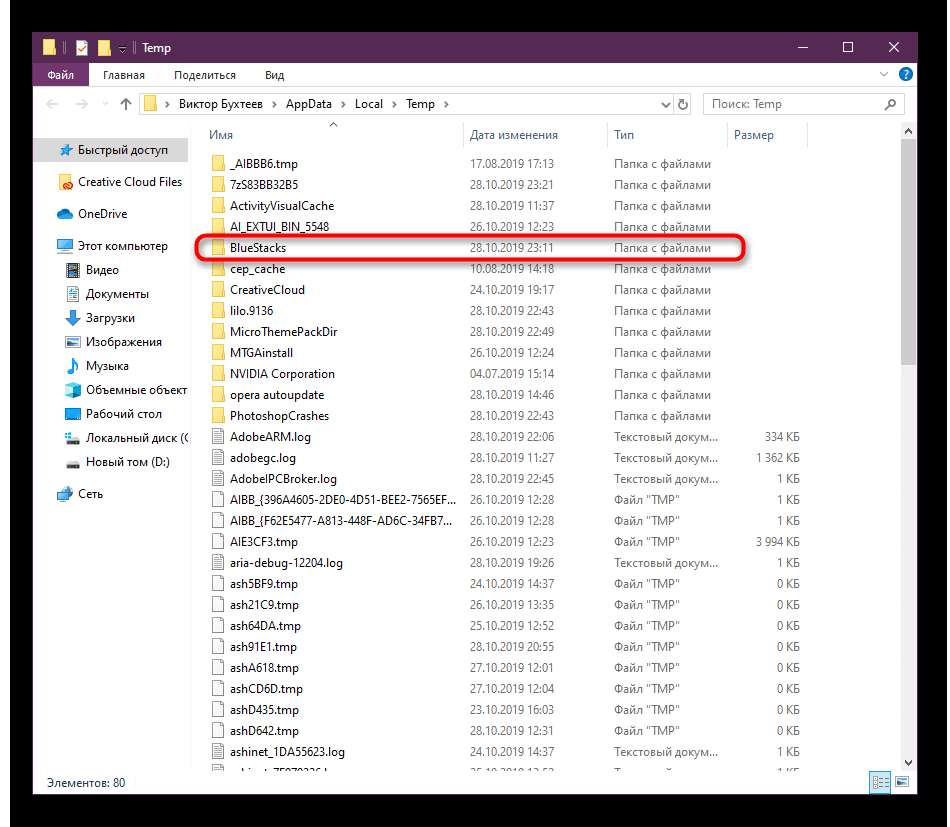Click the search magnifier icon
This screenshot has height=827, width=950.
(890, 104)
